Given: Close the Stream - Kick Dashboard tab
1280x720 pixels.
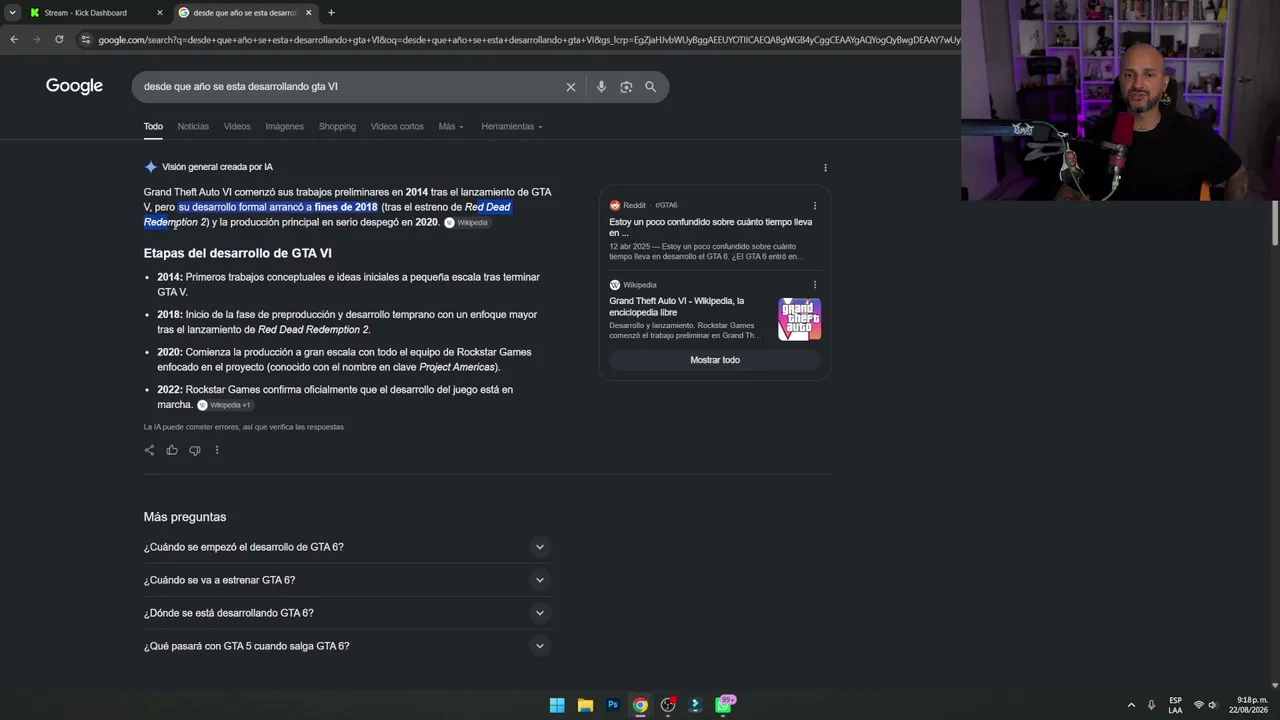Looking at the screenshot, I should point(159,13).
